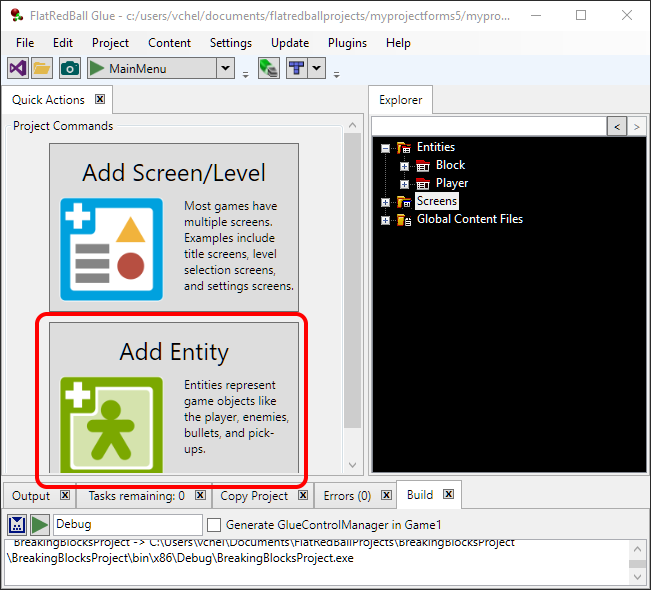Click the open folder toolbar icon

(x=42, y=68)
